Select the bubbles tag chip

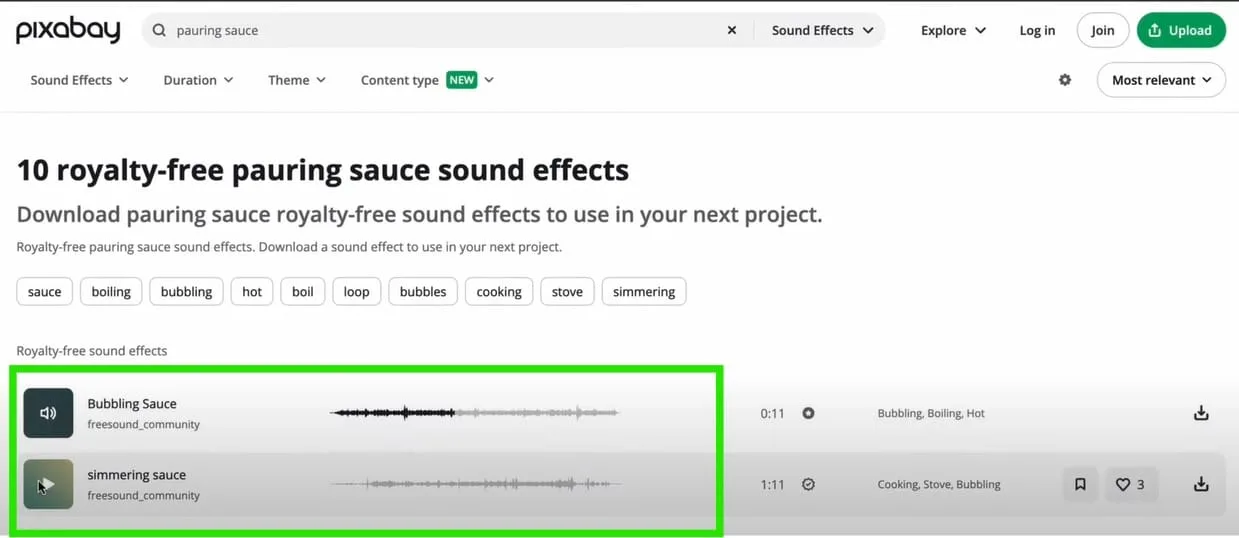423,292
